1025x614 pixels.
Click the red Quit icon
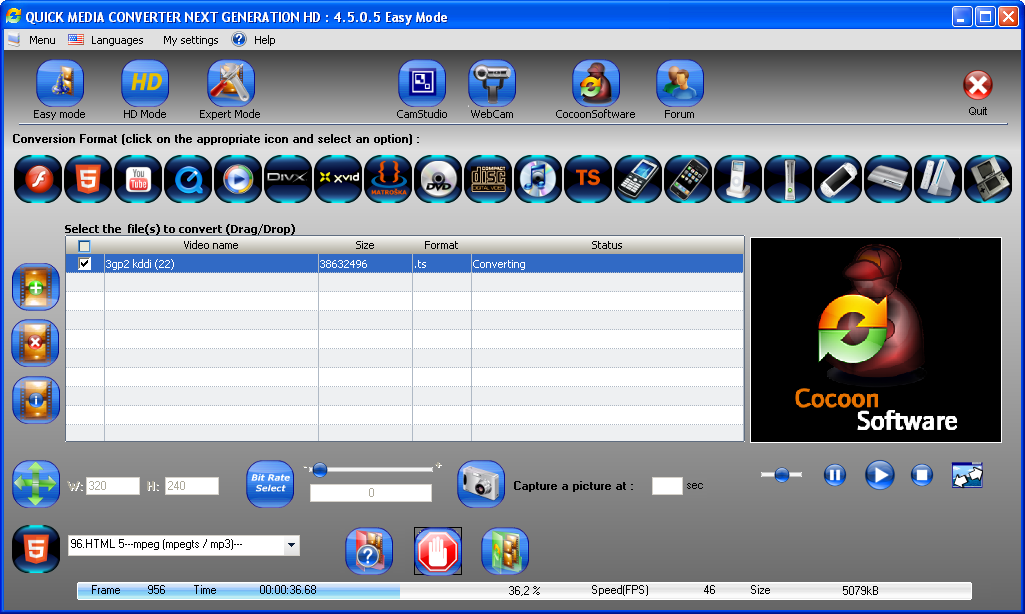point(978,85)
